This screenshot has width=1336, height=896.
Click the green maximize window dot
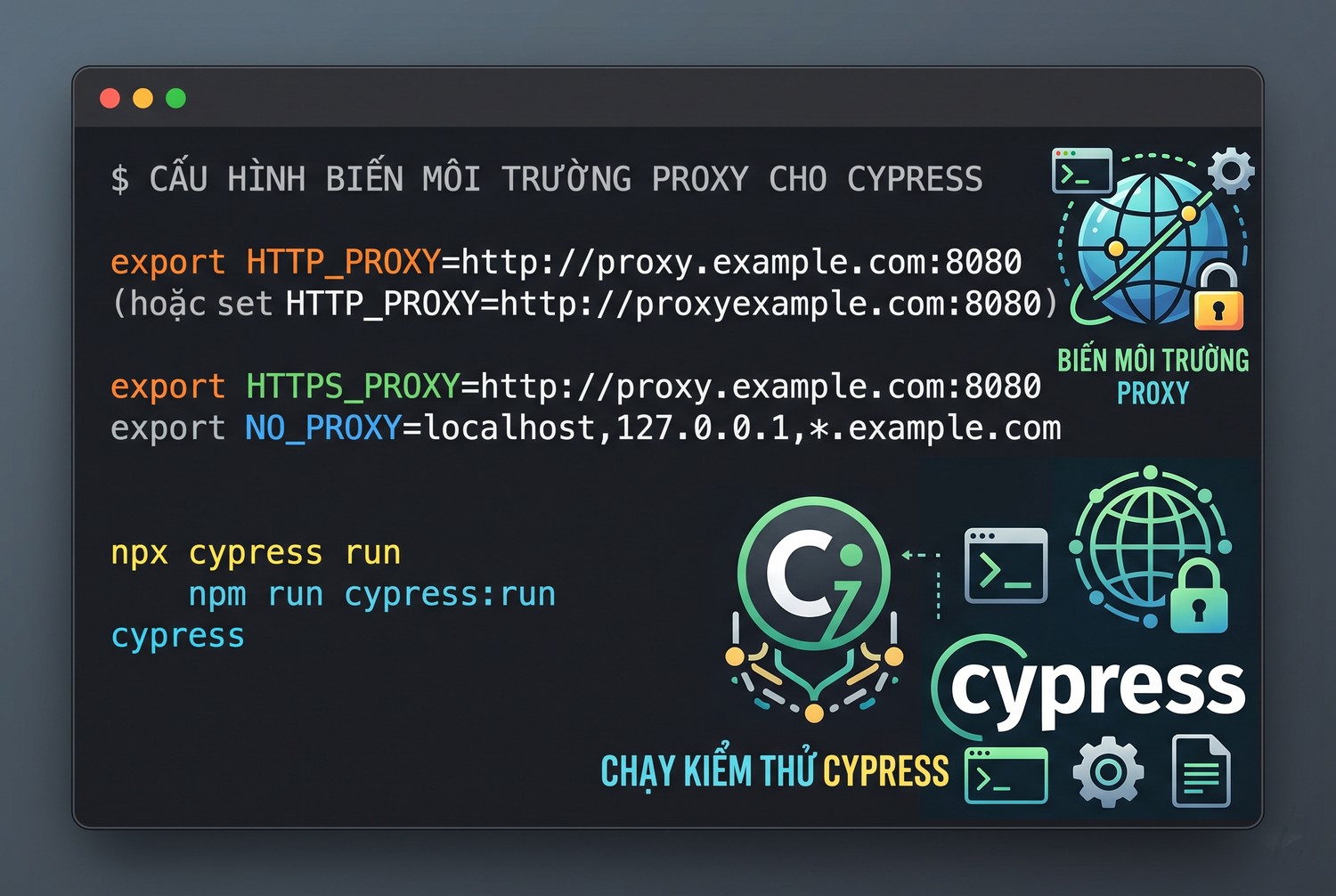[176, 98]
